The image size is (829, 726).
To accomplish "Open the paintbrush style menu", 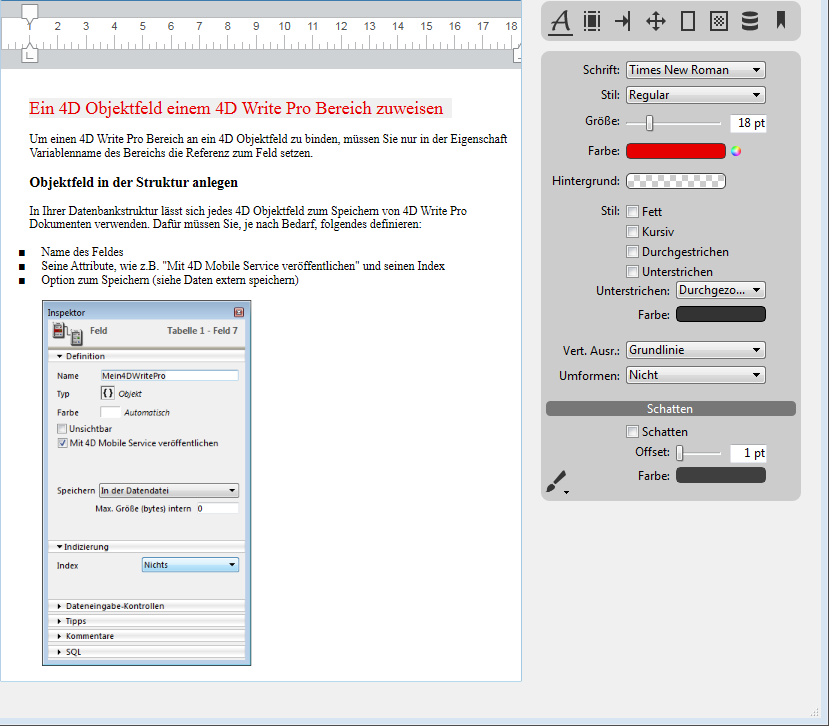I will coord(557,483).
